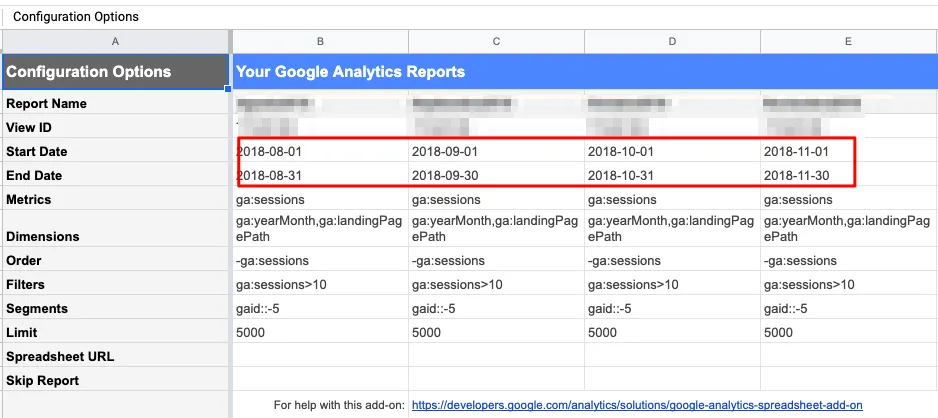This screenshot has width=938, height=418.
Task: Select the 5000 Limit cell in column E
Action: click(849, 331)
